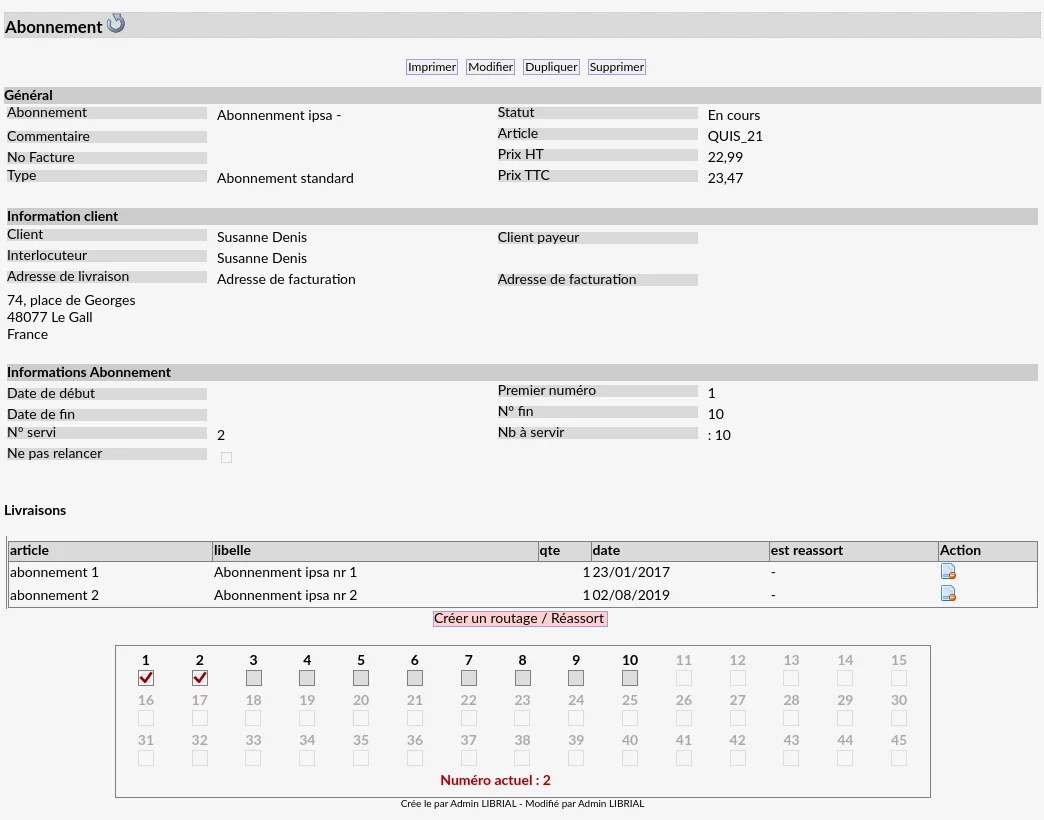Duplicate subscription with Dupliquer button
Screen dimensions: 1044x820
[x=551, y=67]
